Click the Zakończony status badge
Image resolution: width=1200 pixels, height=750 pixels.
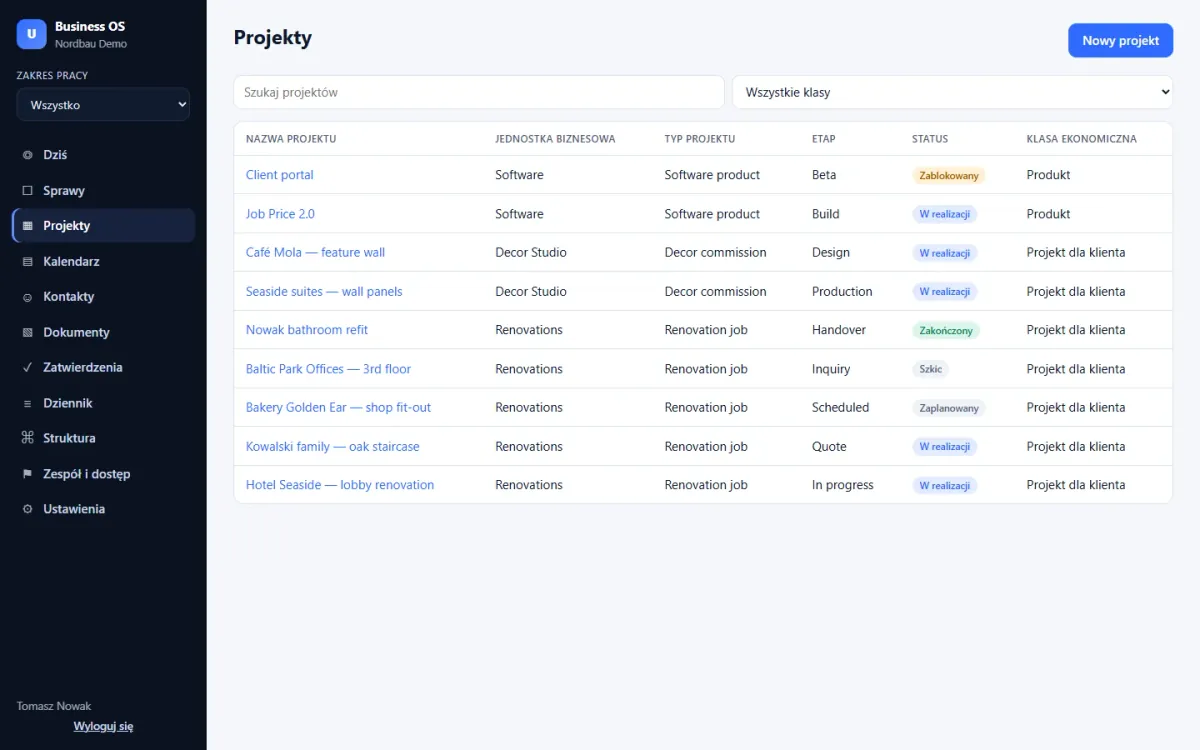point(946,330)
